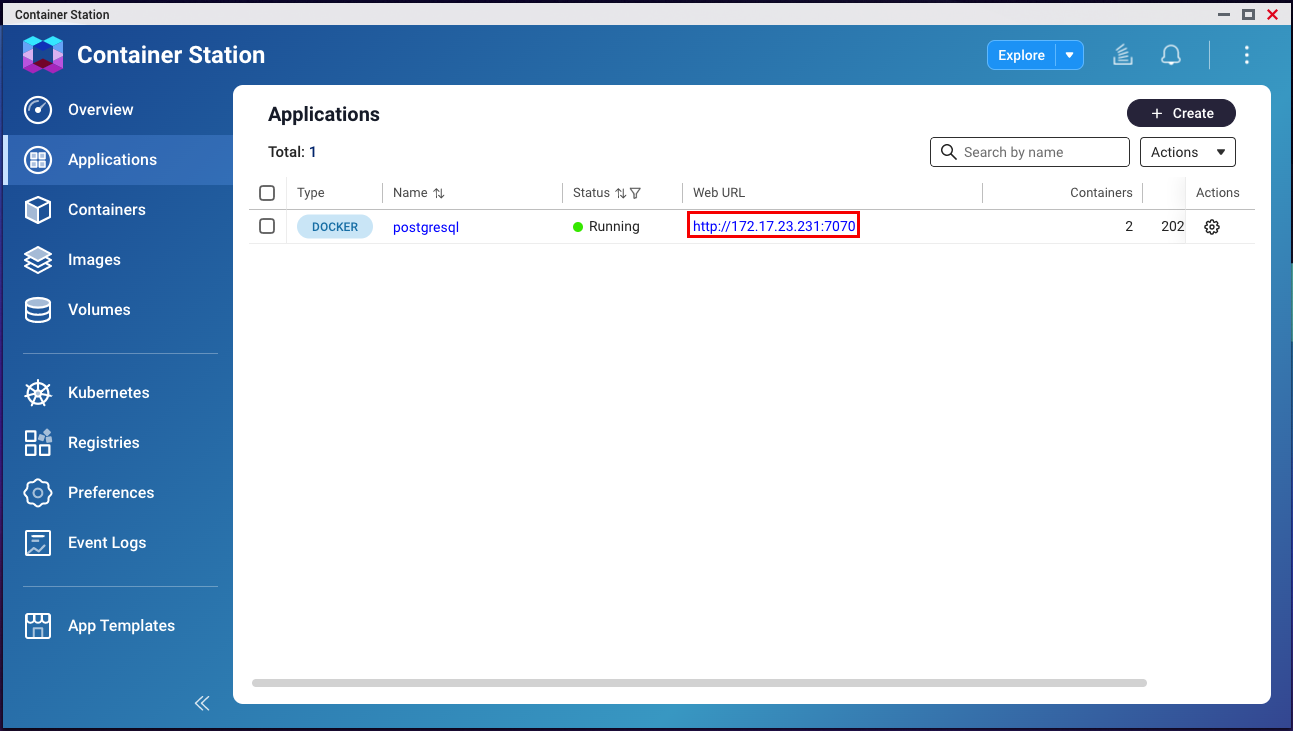Open the Containers cube icon

(38, 210)
